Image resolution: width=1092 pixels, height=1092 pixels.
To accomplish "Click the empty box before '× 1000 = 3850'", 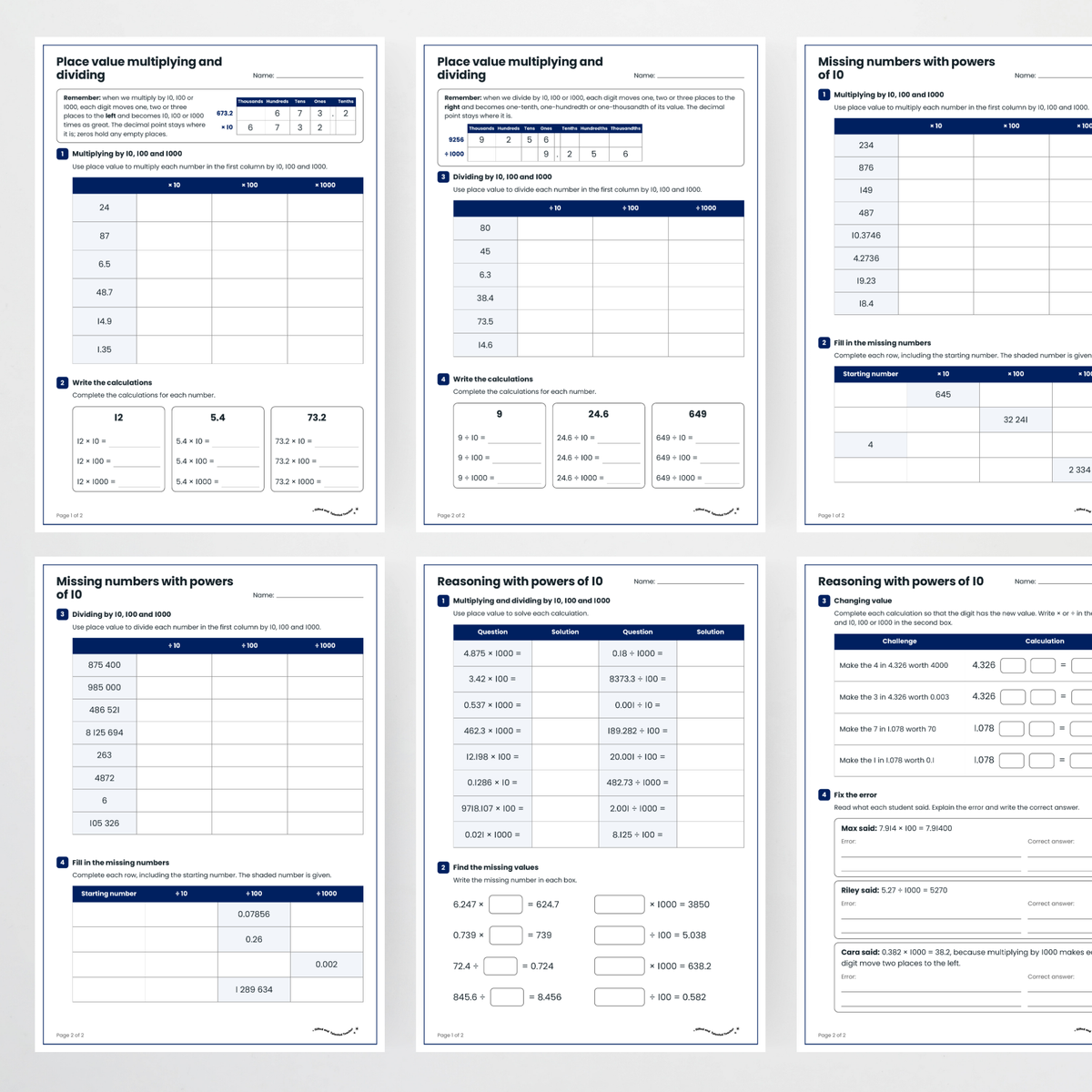I will coord(619,905).
